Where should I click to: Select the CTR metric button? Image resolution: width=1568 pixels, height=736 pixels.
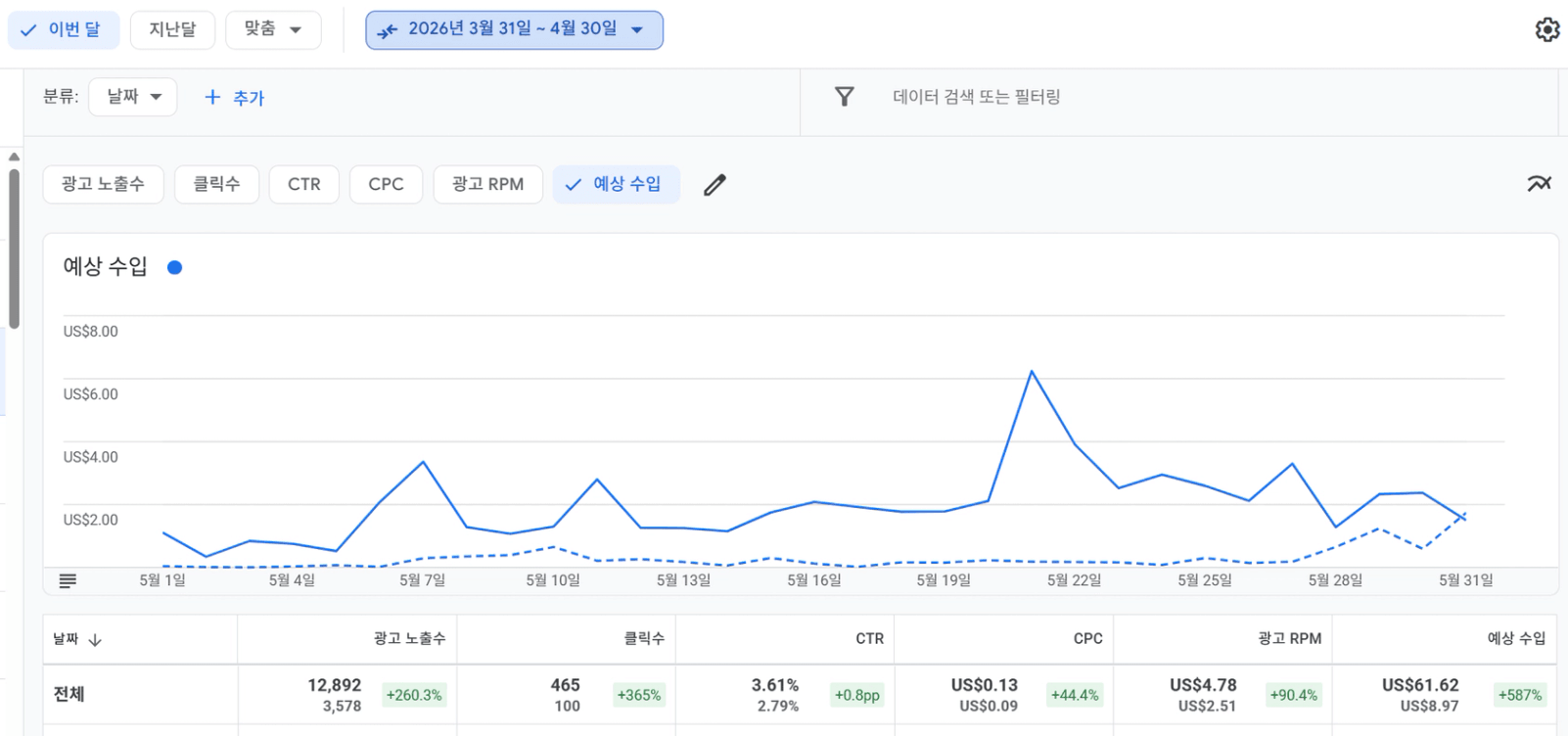point(304,184)
